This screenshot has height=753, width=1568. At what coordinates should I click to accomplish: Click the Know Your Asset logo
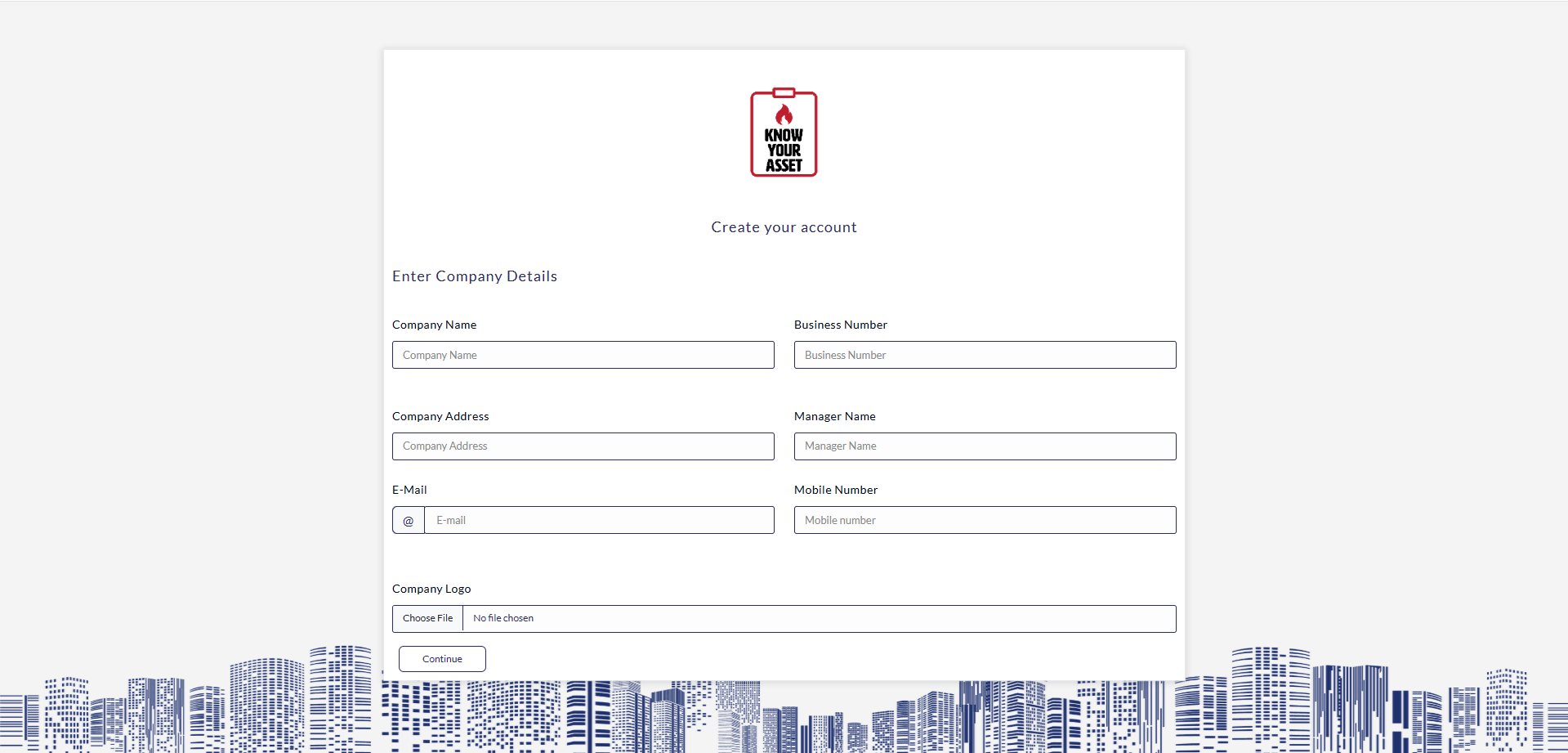click(x=784, y=132)
